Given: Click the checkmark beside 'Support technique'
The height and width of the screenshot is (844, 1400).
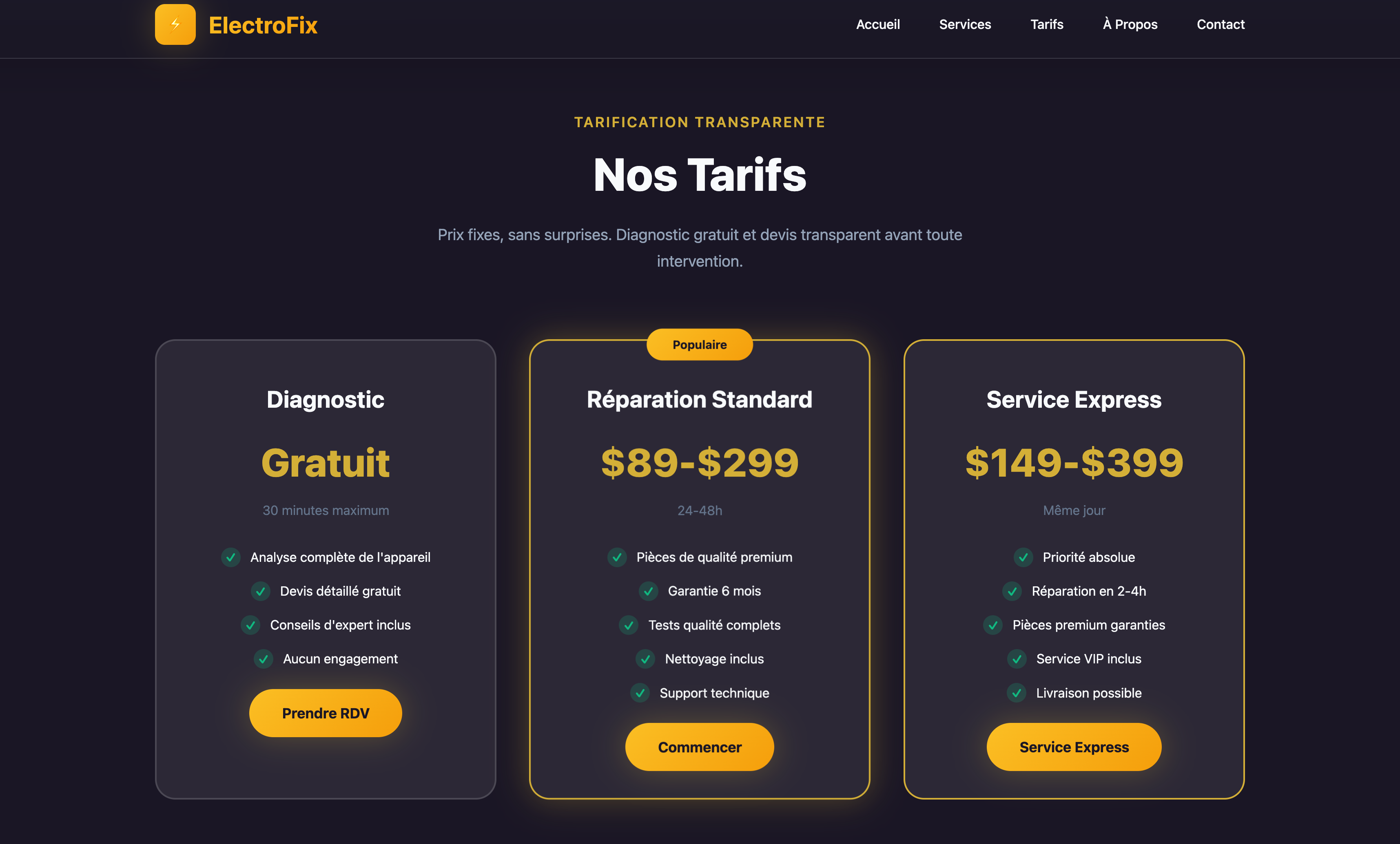Looking at the screenshot, I should tap(640, 693).
